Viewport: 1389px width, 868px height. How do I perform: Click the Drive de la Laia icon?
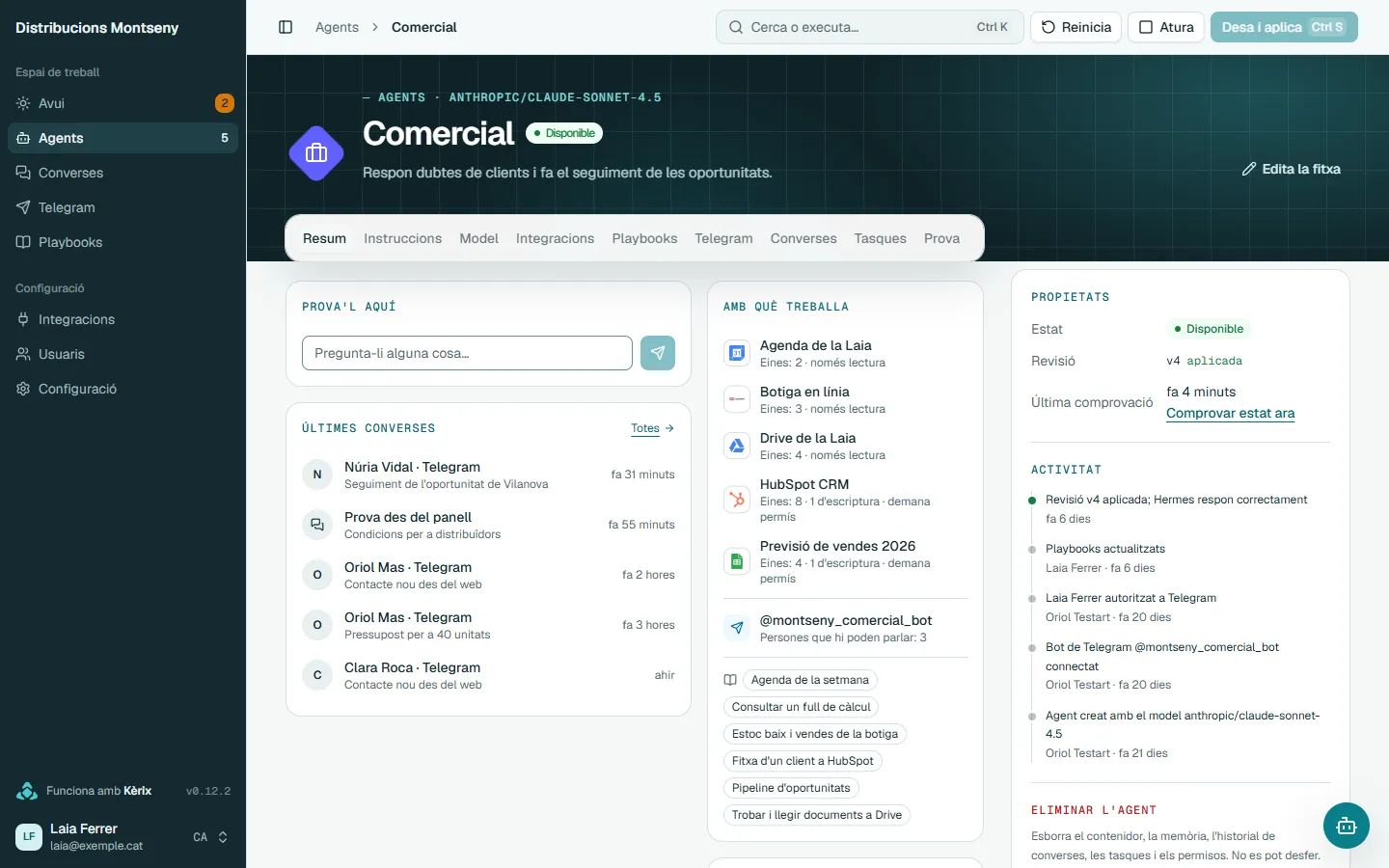pos(737,446)
